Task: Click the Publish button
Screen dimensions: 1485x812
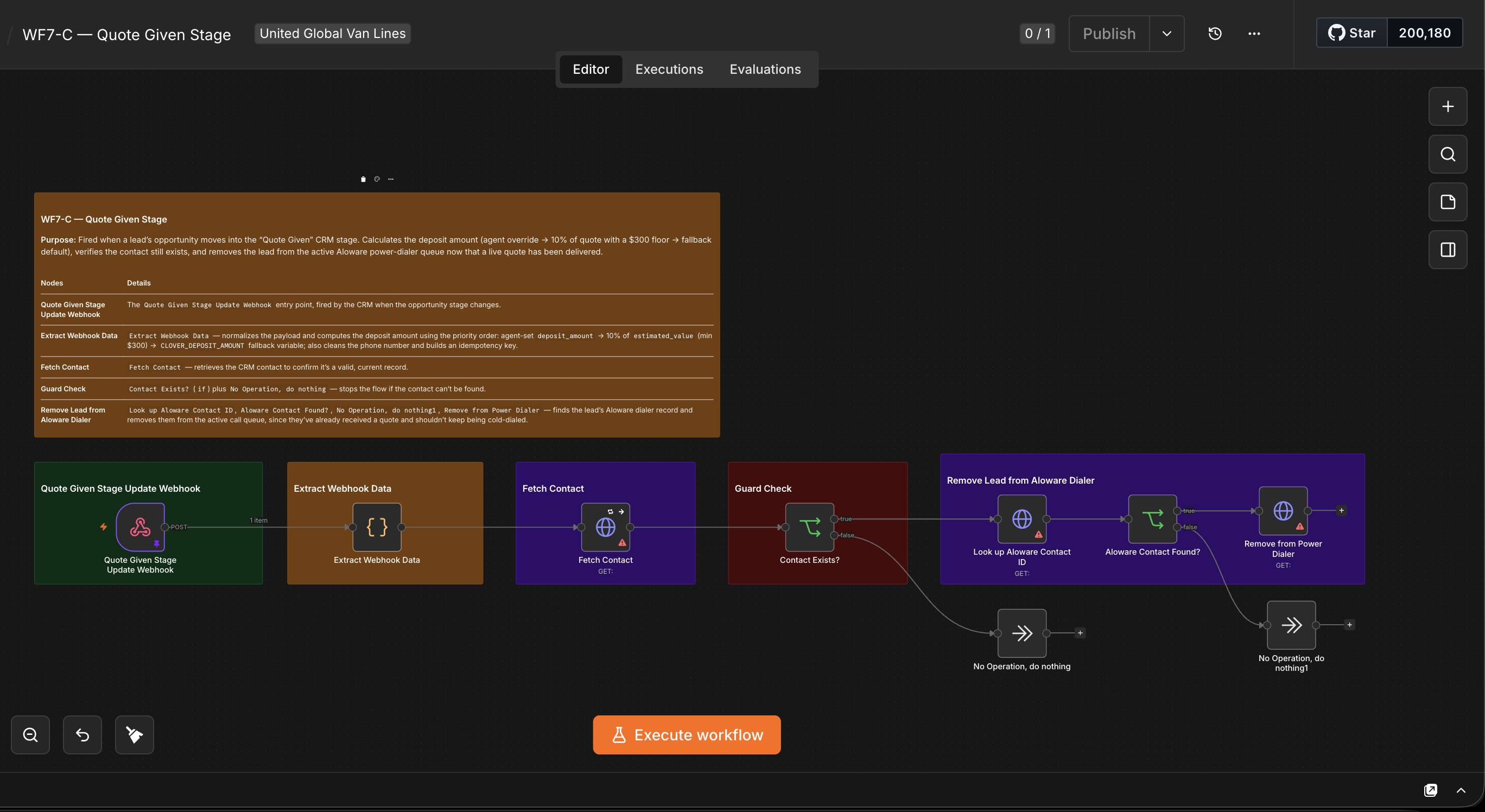Action: pos(1109,34)
